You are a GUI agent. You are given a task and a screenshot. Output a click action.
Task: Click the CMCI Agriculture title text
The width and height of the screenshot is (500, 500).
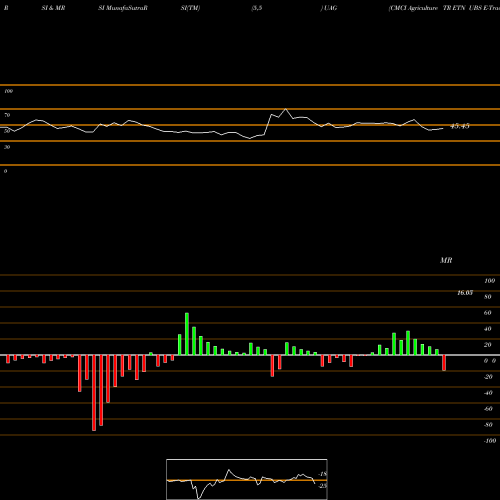413,8
